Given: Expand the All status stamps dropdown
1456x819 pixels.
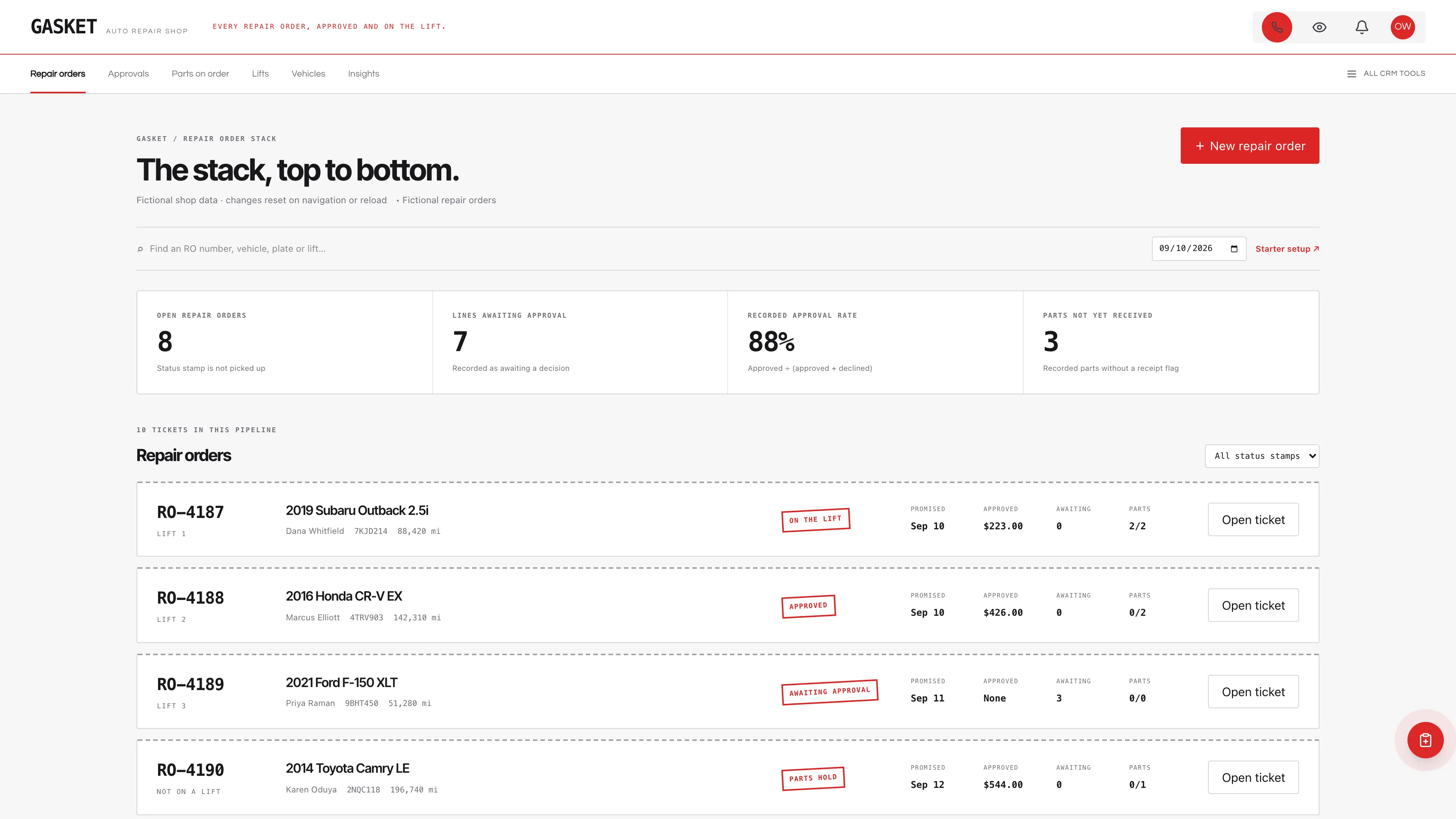Looking at the screenshot, I should click(1261, 456).
